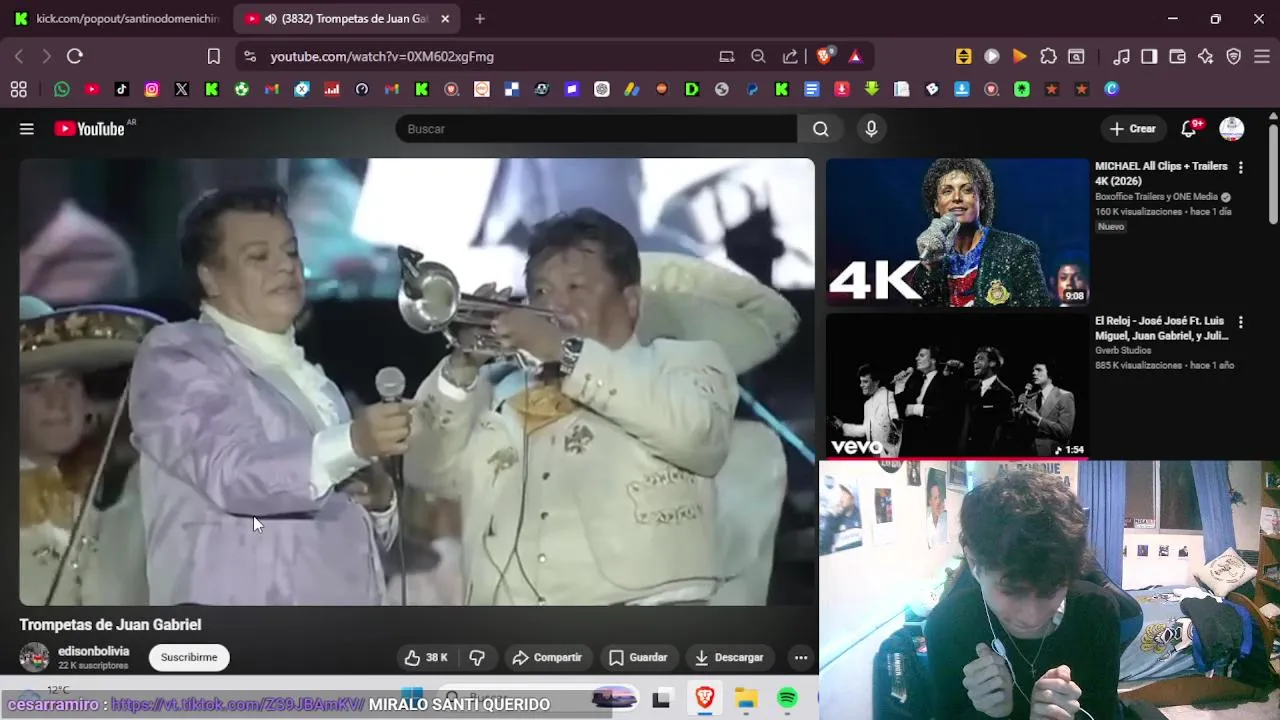Open the more actions ellipsis under the video
1280x720 pixels.
point(800,657)
